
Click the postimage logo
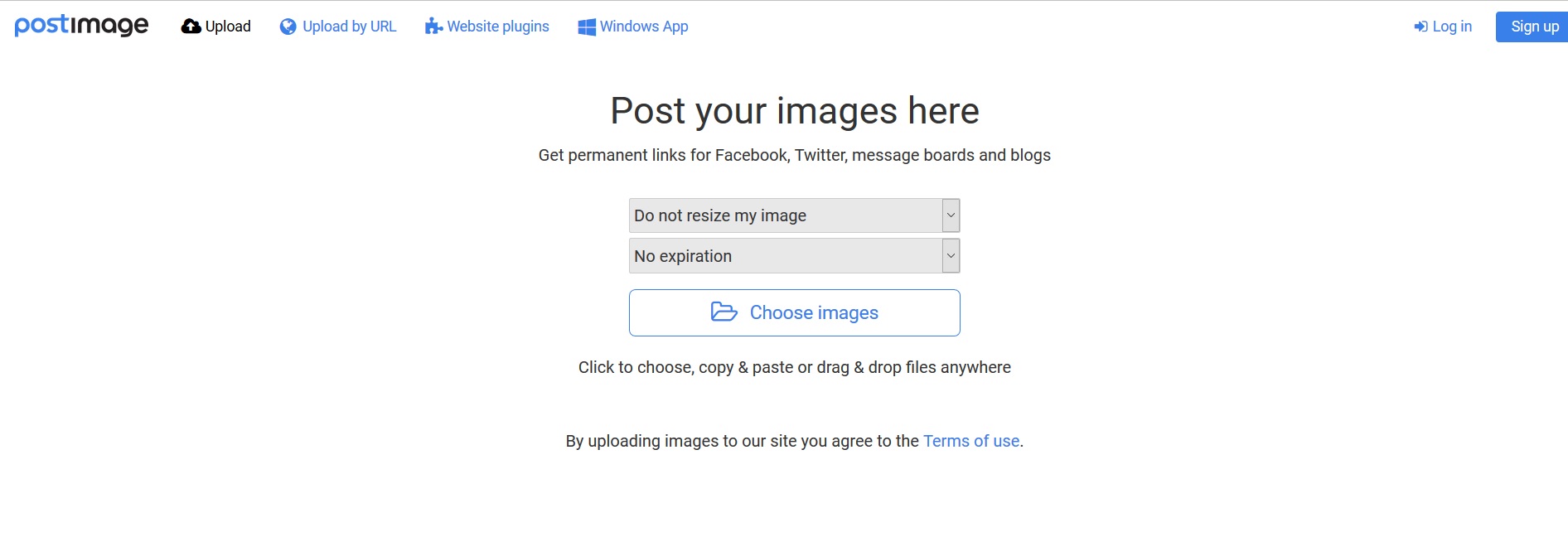(81, 26)
